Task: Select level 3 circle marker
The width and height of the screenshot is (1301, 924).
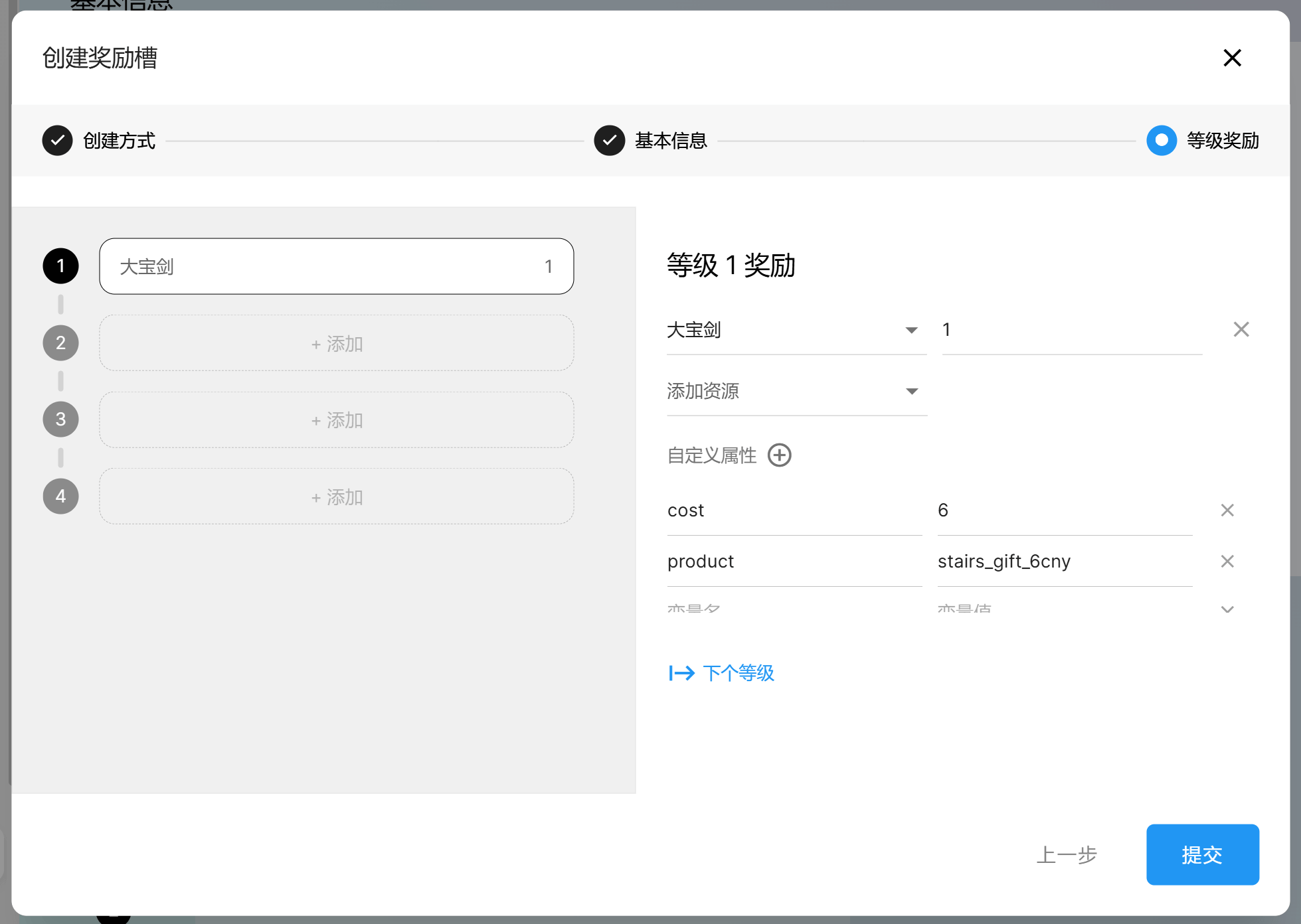Action: coord(60,420)
